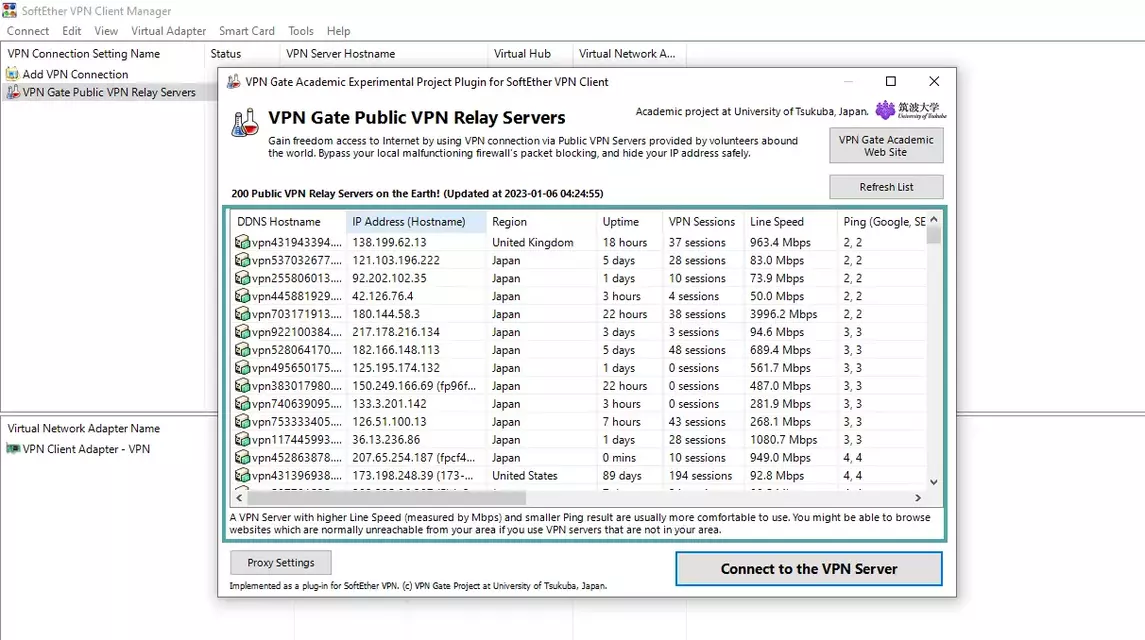Click VPN Server Hostname column header in main window
Screen dimensions: 1145x640
click(383, 53)
